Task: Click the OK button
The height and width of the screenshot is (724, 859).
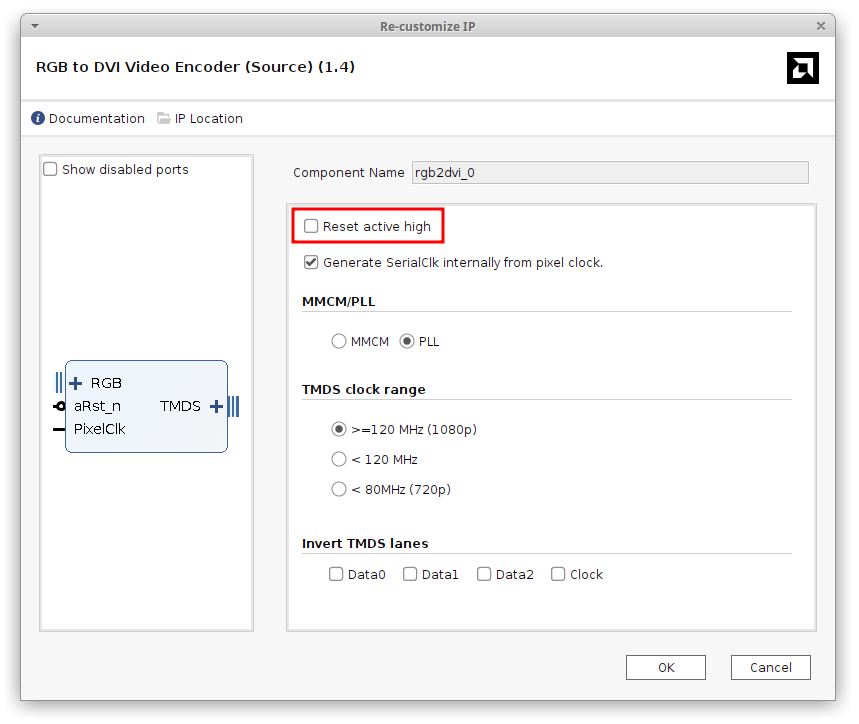Action: pyautogui.click(x=666, y=668)
